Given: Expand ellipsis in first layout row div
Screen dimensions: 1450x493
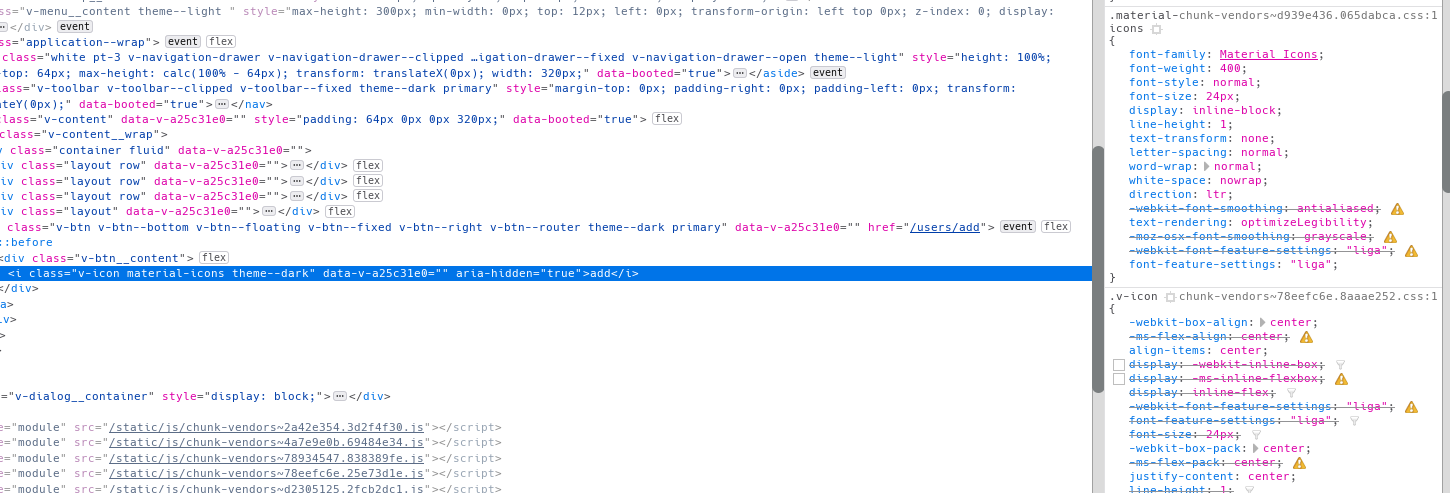Looking at the screenshot, I should point(297,166).
